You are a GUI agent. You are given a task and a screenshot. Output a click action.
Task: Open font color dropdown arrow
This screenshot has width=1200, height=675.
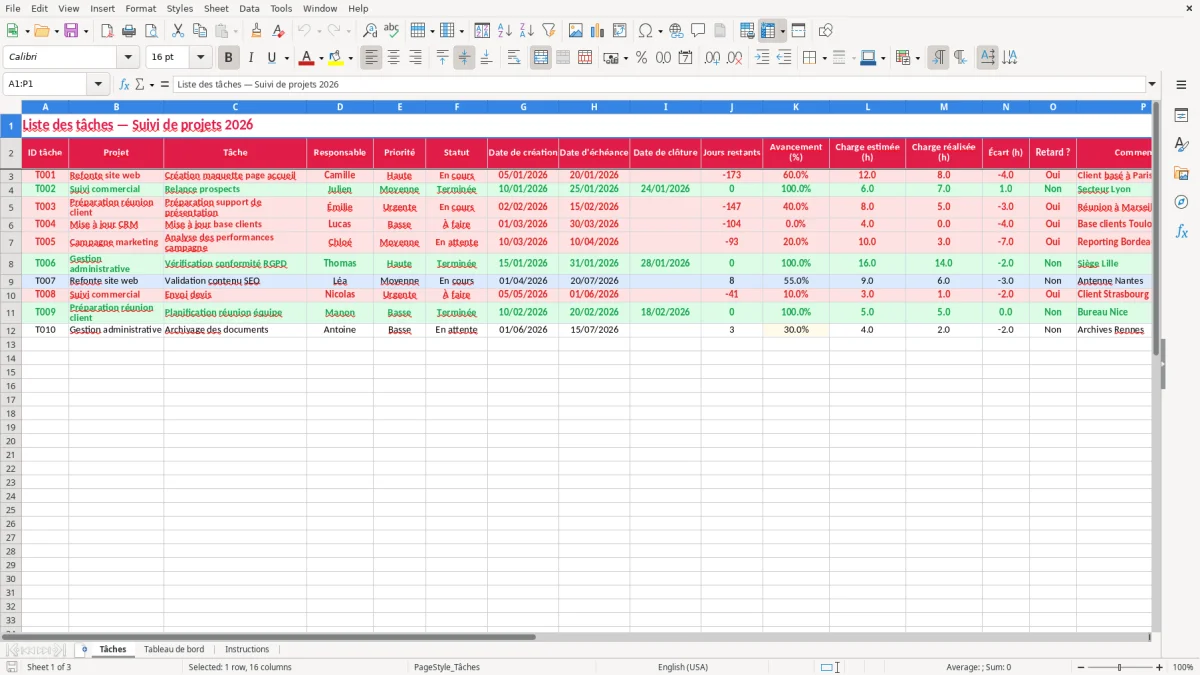point(321,58)
